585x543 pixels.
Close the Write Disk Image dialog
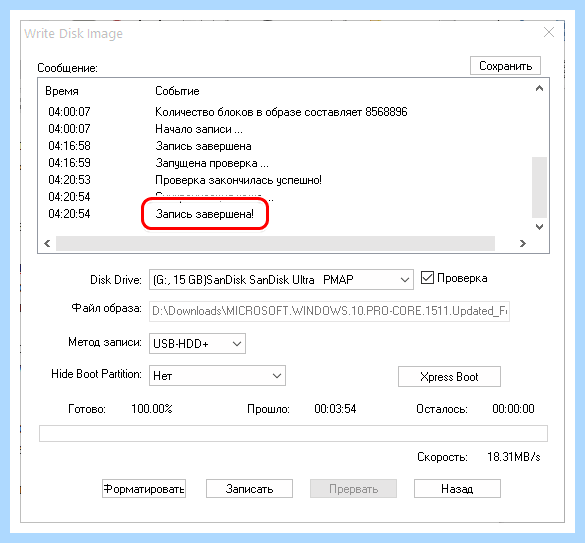(x=549, y=32)
